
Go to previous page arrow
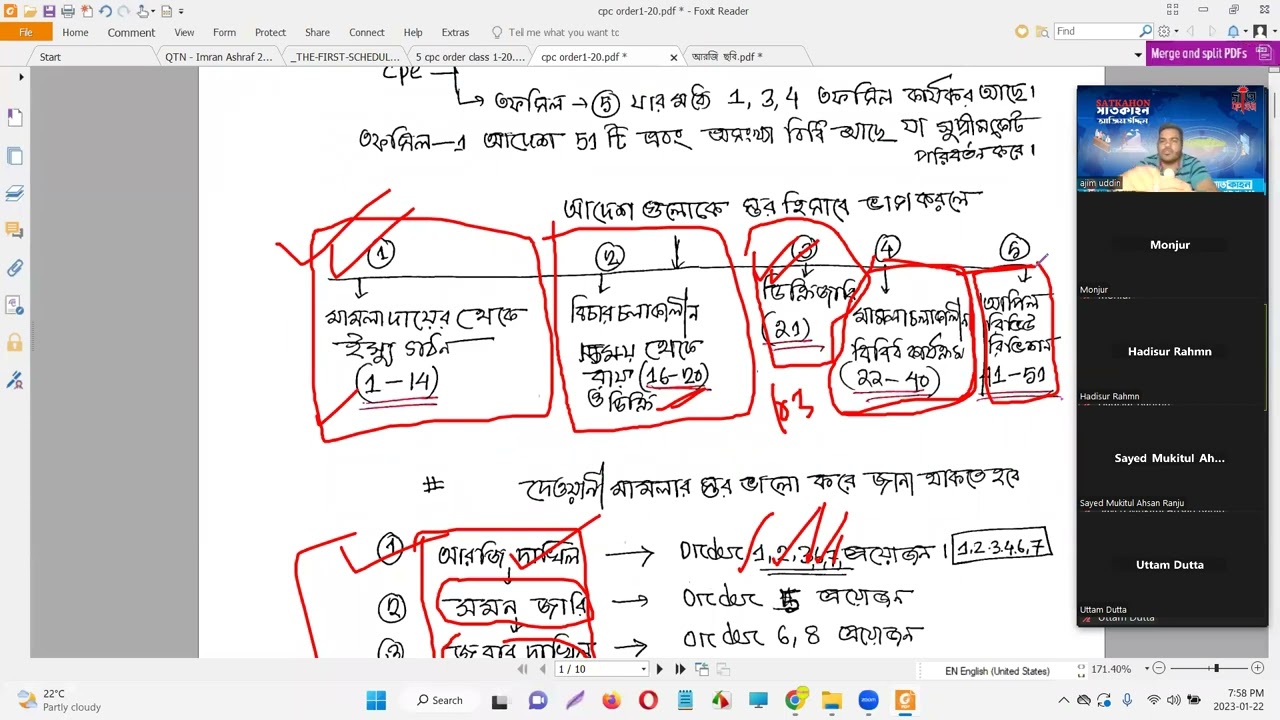point(542,669)
